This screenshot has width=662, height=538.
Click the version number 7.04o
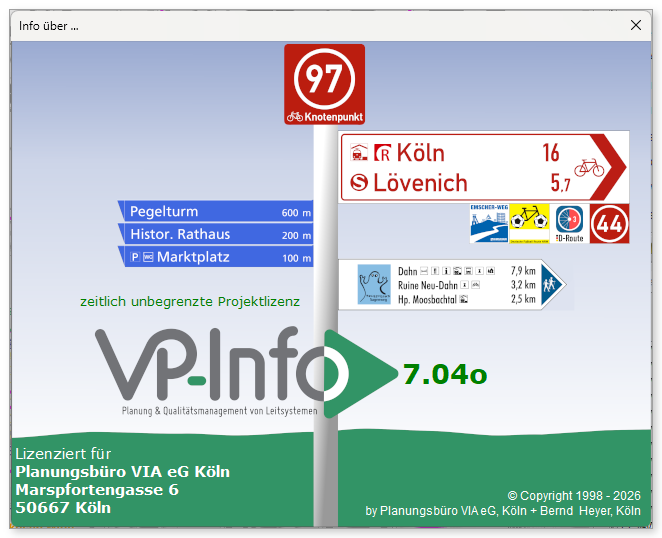[x=445, y=375]
